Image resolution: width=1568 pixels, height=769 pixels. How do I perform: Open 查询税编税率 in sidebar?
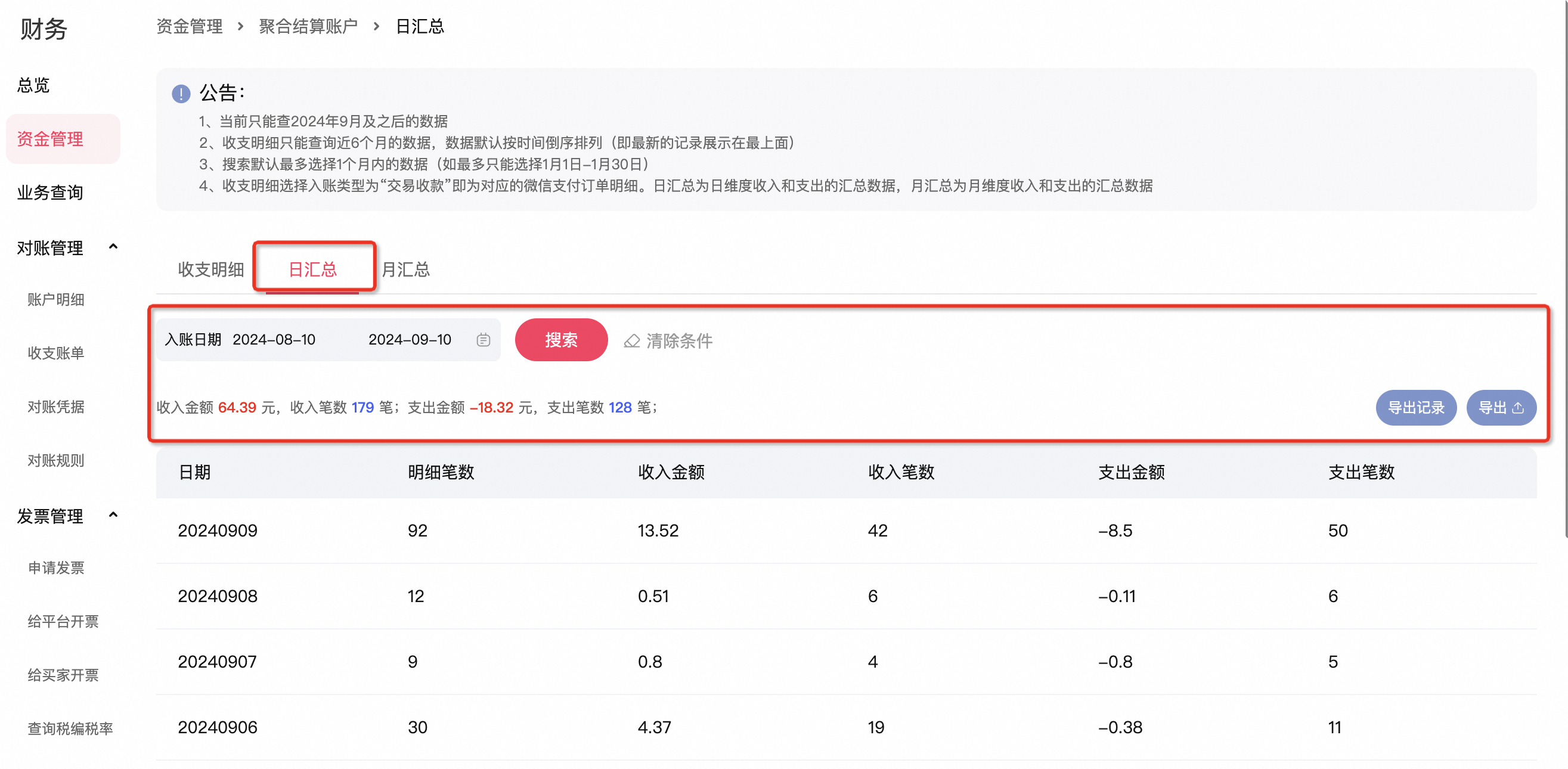[x=70, y=728]
